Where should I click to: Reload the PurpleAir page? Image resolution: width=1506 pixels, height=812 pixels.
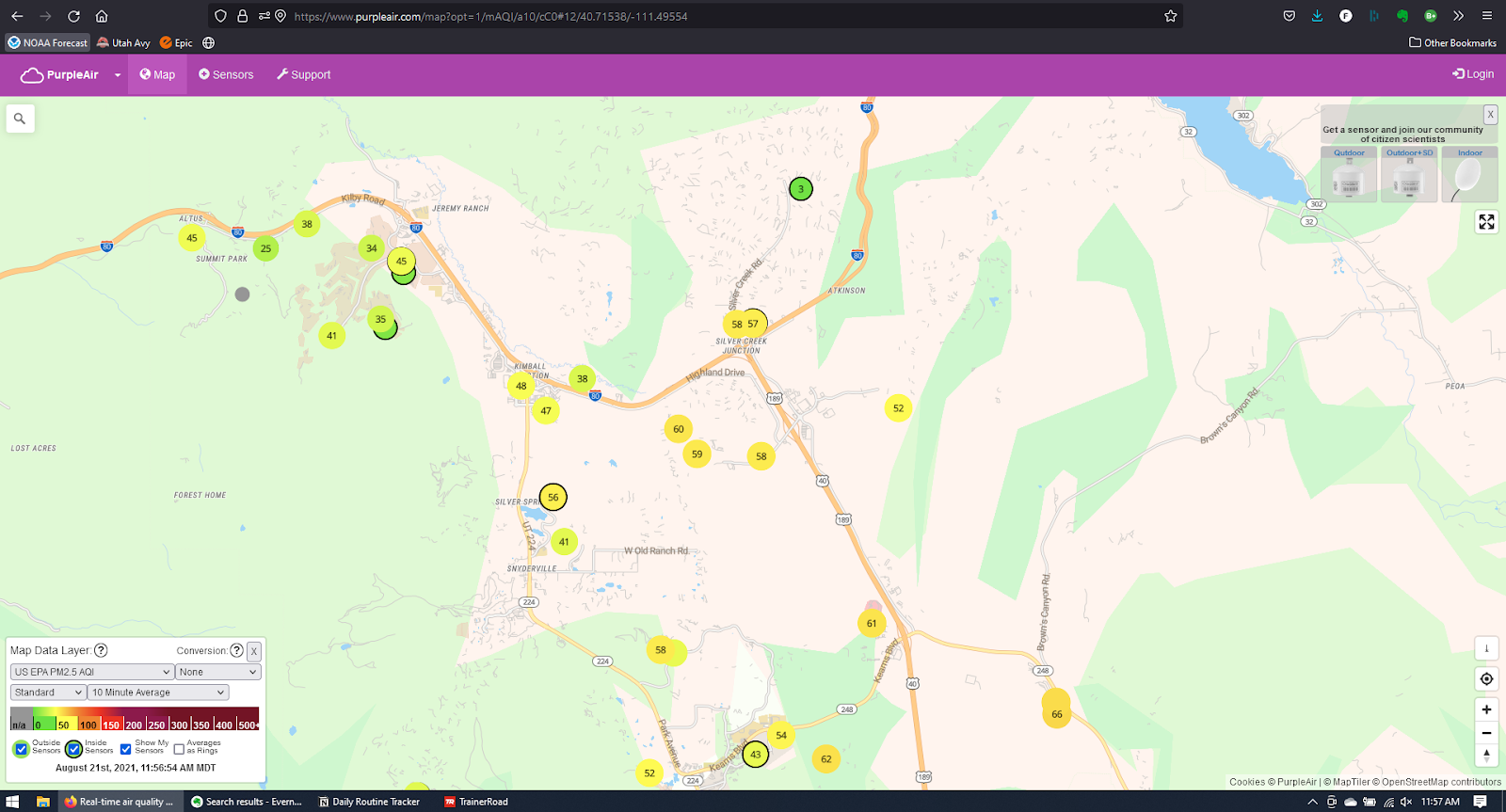pyautogui.click(x=73, y=16)
